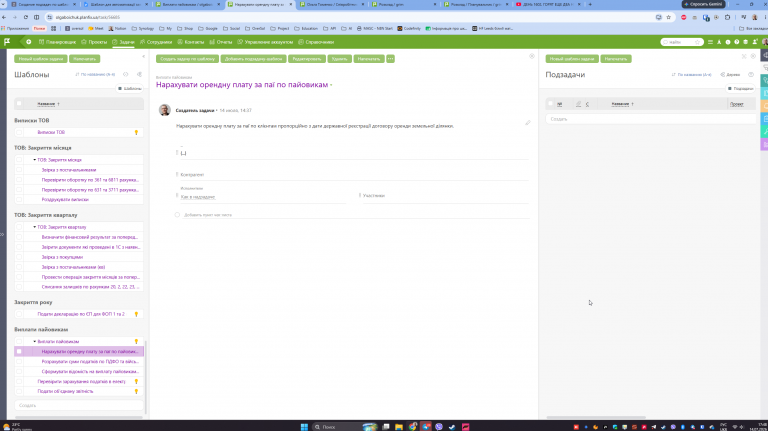This screenshot has height=431, width=768.
Task: Click the Planfix flag logo in the green bar
Action: pyautogui.click(x=7, y=42)
